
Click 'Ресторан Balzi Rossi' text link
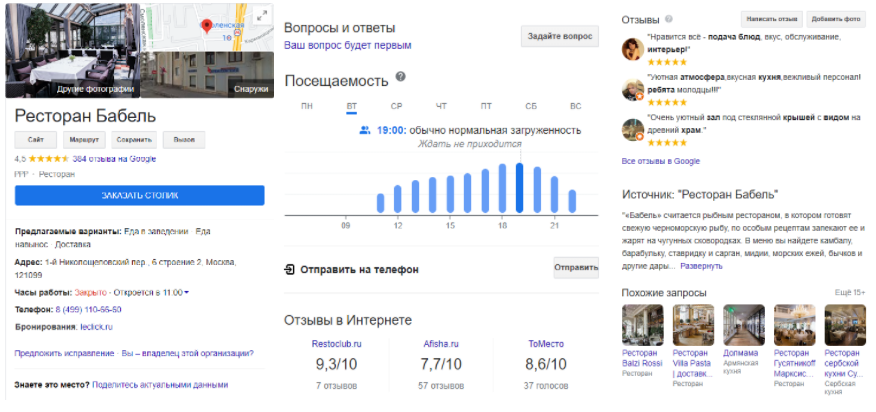(640, 358)
